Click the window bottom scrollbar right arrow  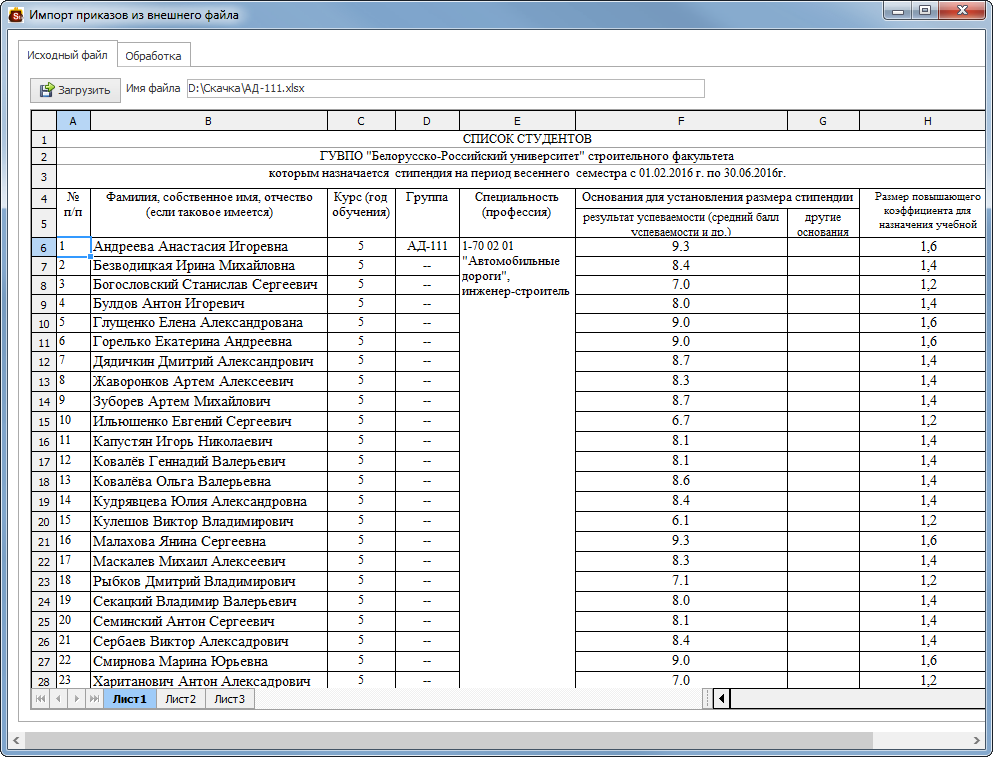pyautogui.click(x=977, y=740)
